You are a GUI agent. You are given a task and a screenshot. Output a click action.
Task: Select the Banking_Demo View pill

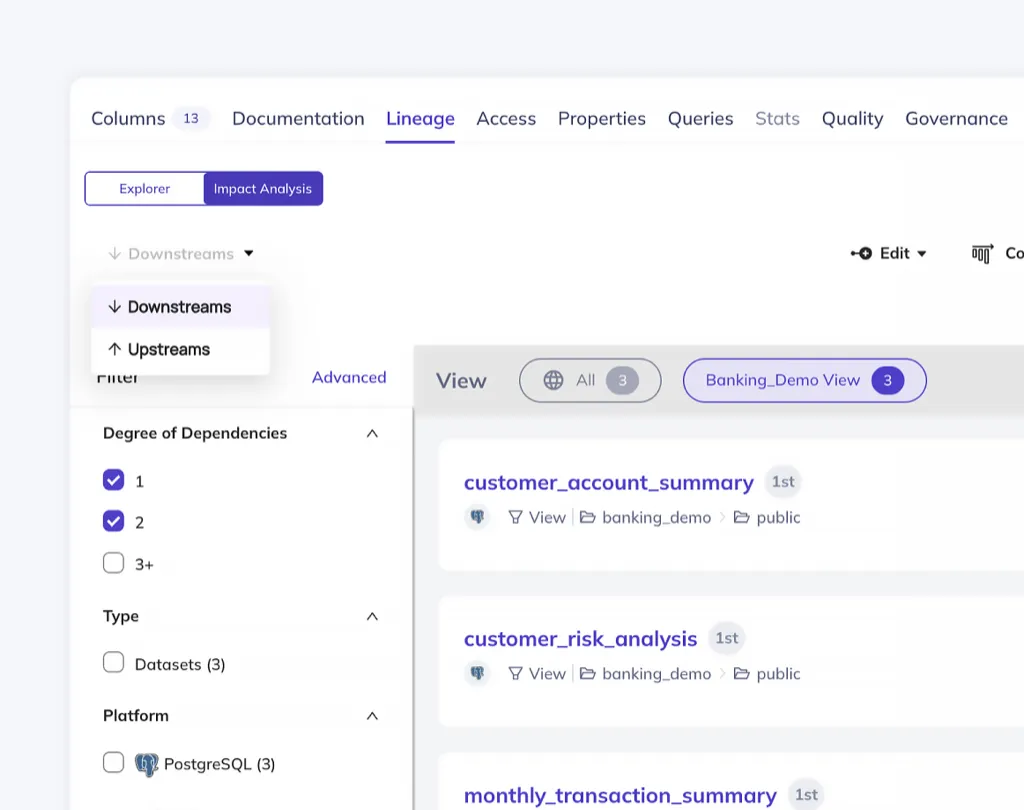803,380
